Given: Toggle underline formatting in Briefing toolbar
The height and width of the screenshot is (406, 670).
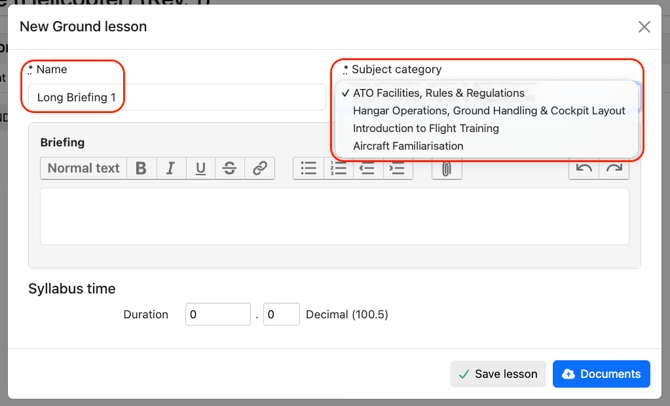Looking at the screenshot, I should [200, 168].
